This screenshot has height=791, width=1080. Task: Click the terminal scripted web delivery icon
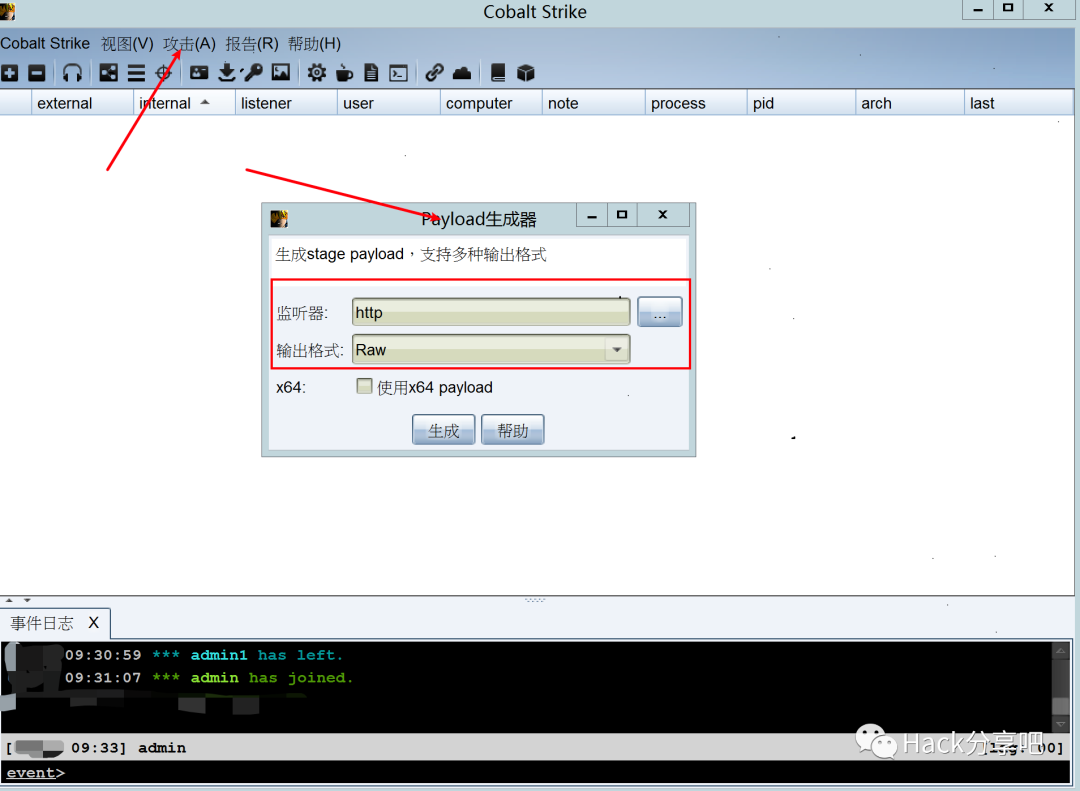click(398, 73)
